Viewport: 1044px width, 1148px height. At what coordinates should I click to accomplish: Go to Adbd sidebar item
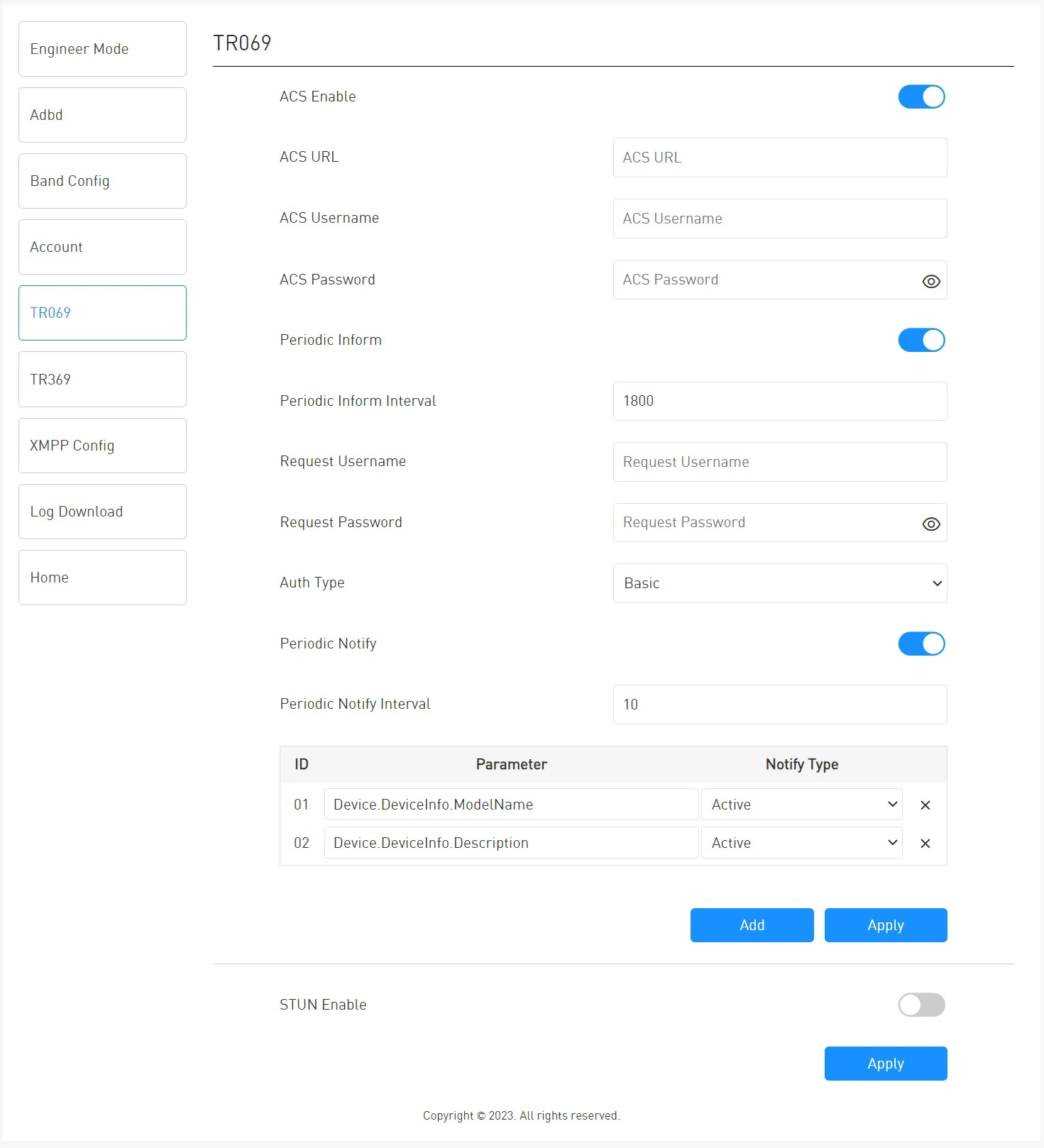[x=102, y=115]
